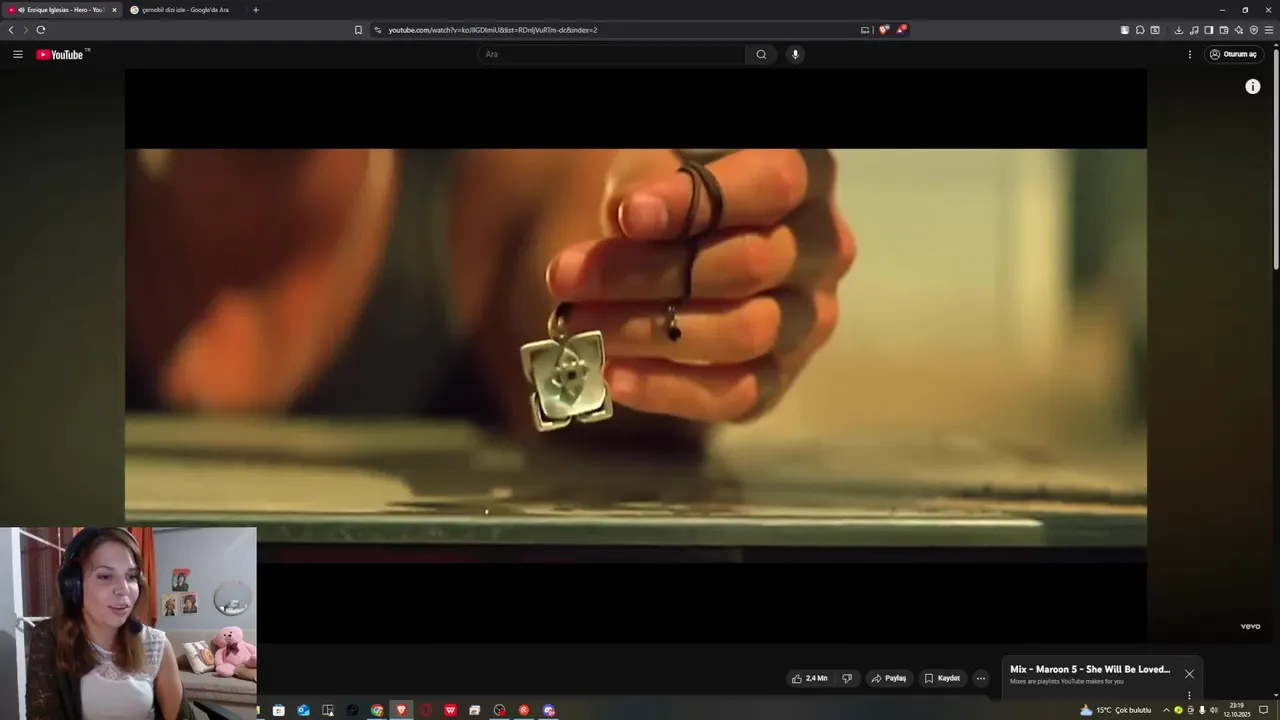Toggle the browser sidebar panel icon

tap(1209, 30)
